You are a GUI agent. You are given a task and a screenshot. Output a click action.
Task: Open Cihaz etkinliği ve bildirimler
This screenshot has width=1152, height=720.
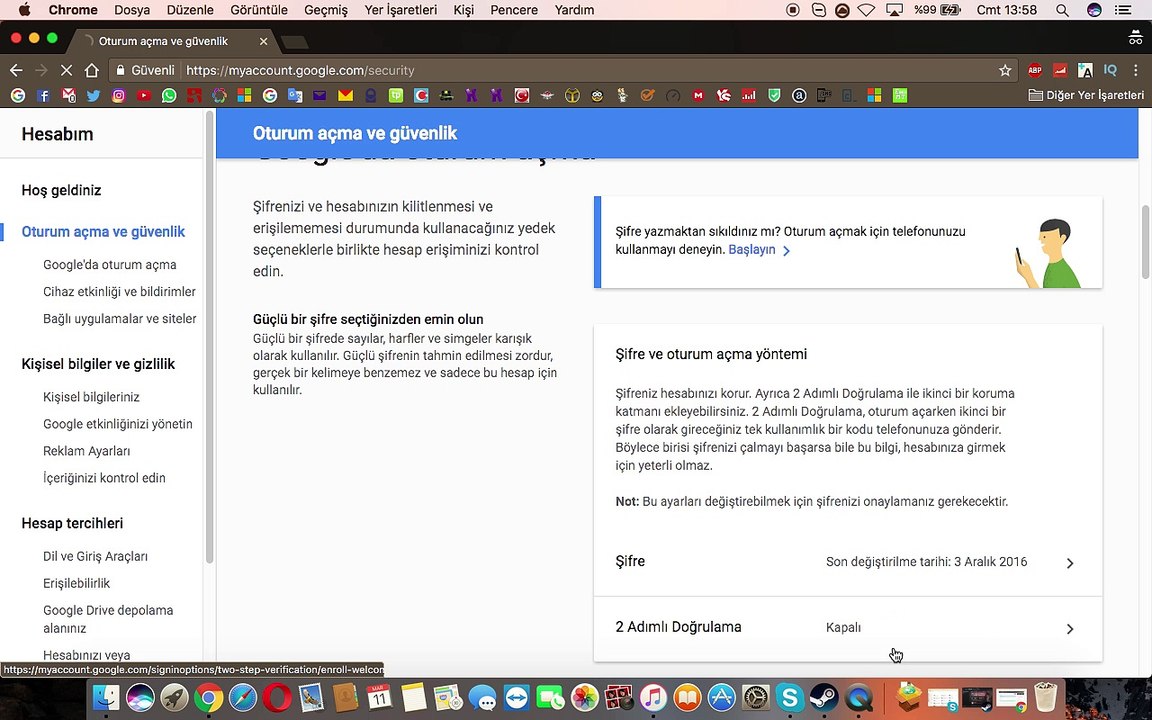(x=119, y=292)
